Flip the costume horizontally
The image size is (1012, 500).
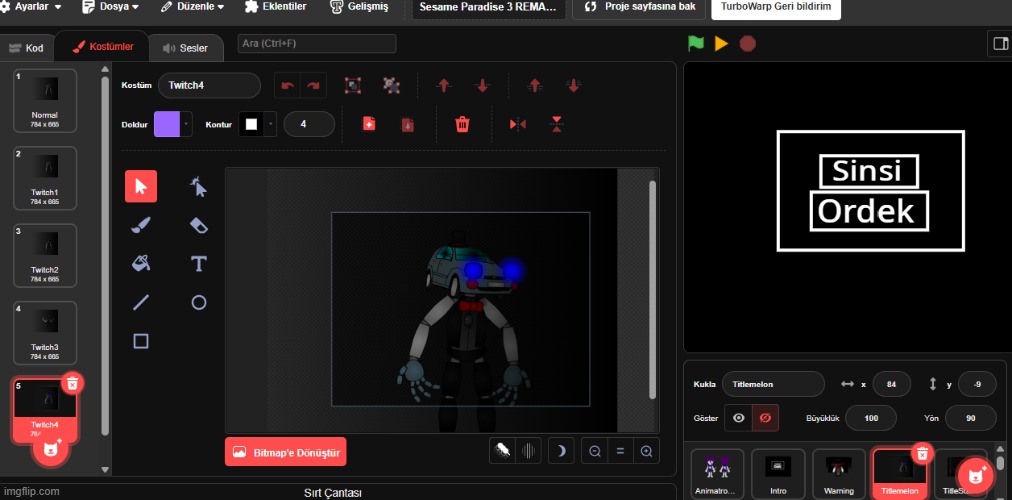coord(517,124)
